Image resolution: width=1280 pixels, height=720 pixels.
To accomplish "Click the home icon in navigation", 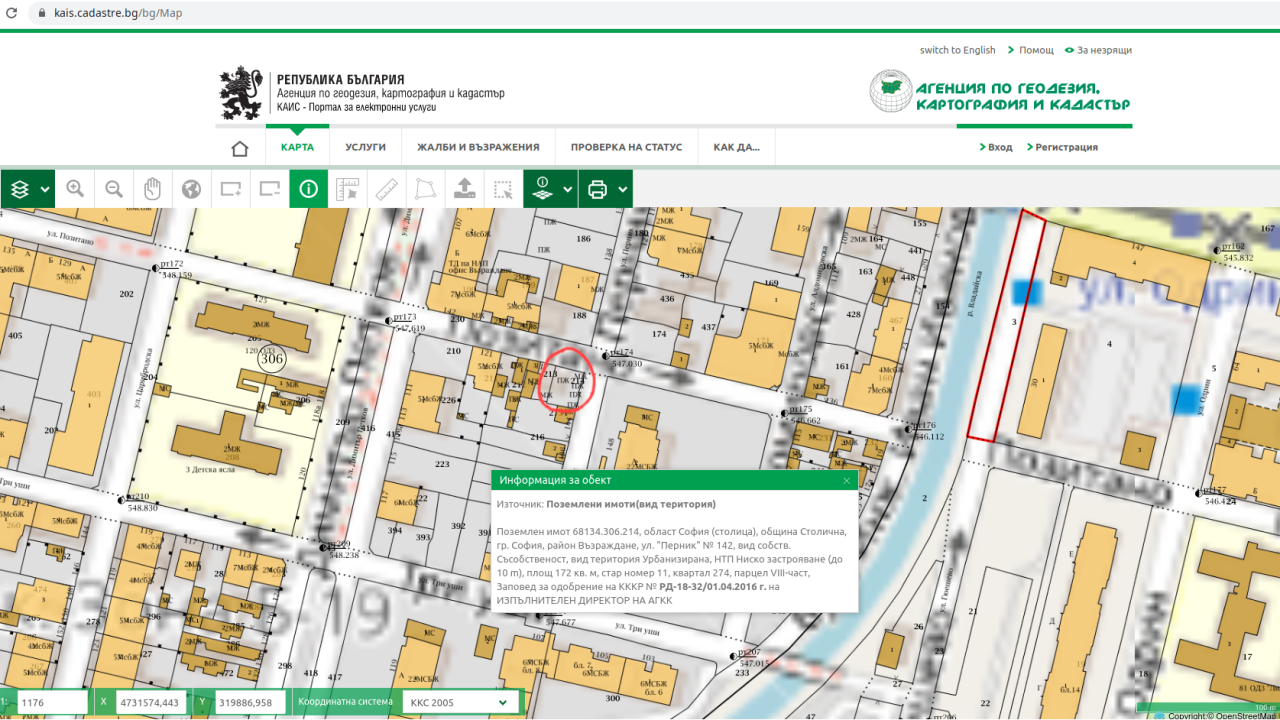I will pos(240,148).
